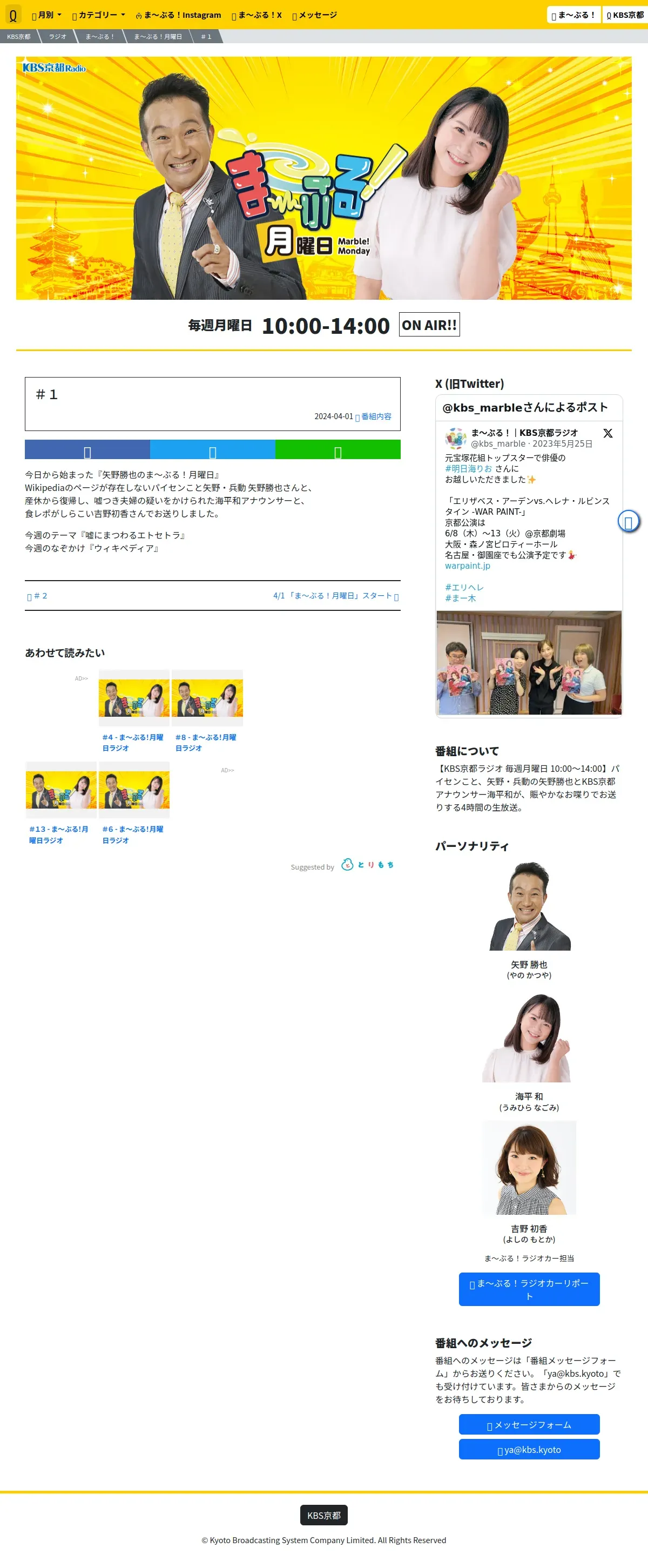The image size is (648, 1568).
Task: Open the ま〜ぶる！X menu link
Action: click(x=256, y=15)
